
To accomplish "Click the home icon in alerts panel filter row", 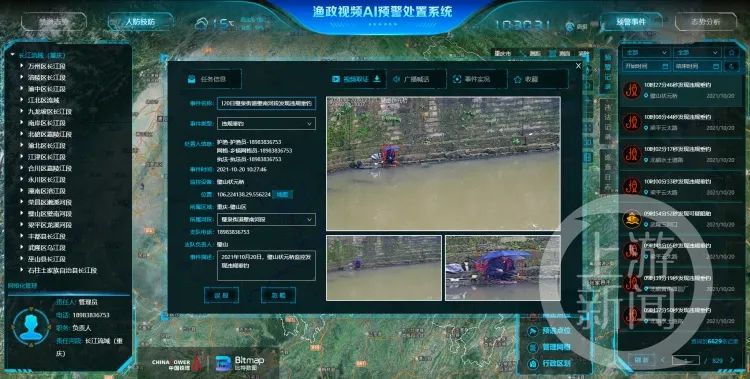I will (731, 52).
